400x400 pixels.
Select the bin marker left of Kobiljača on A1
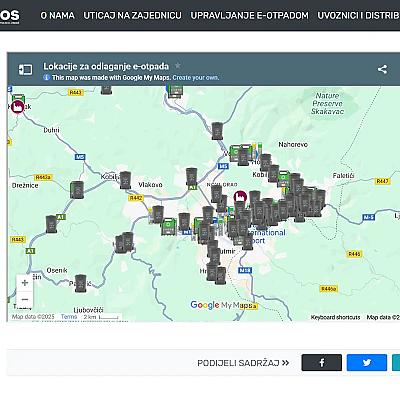click(77, 190)
